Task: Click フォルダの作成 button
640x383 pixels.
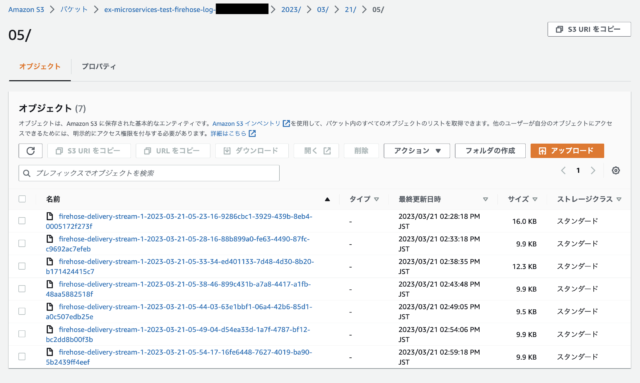Action: [x=490, y=151]
